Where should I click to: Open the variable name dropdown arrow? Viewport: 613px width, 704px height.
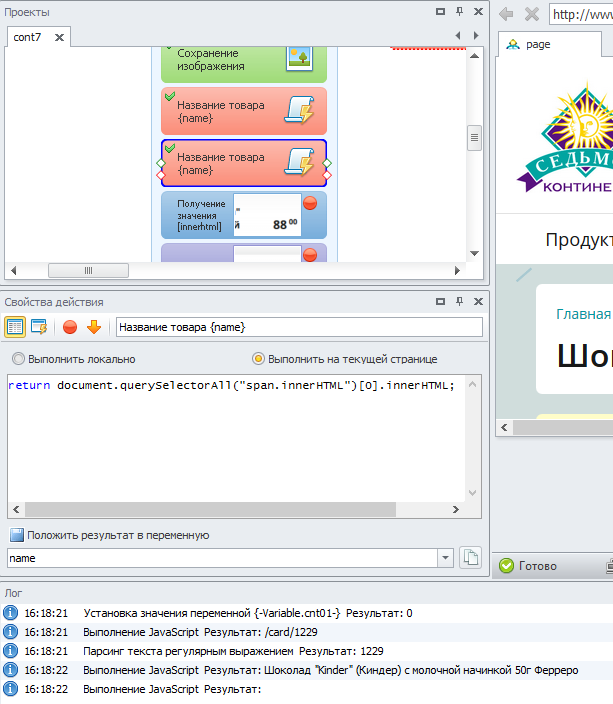tap(445, 558)
